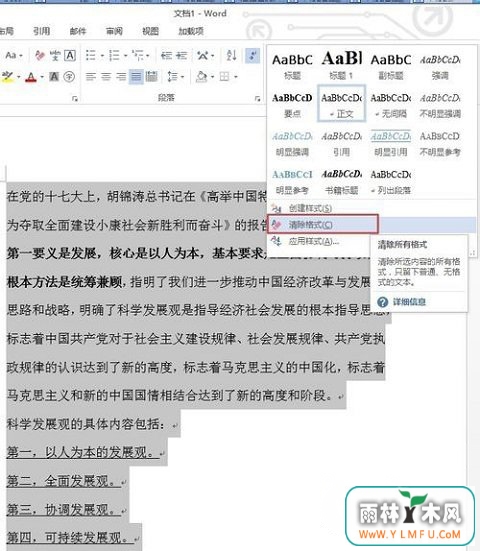Screen dimensions: 480x551
Task: Apply the 无间隔 style
Action: [391, 104]
